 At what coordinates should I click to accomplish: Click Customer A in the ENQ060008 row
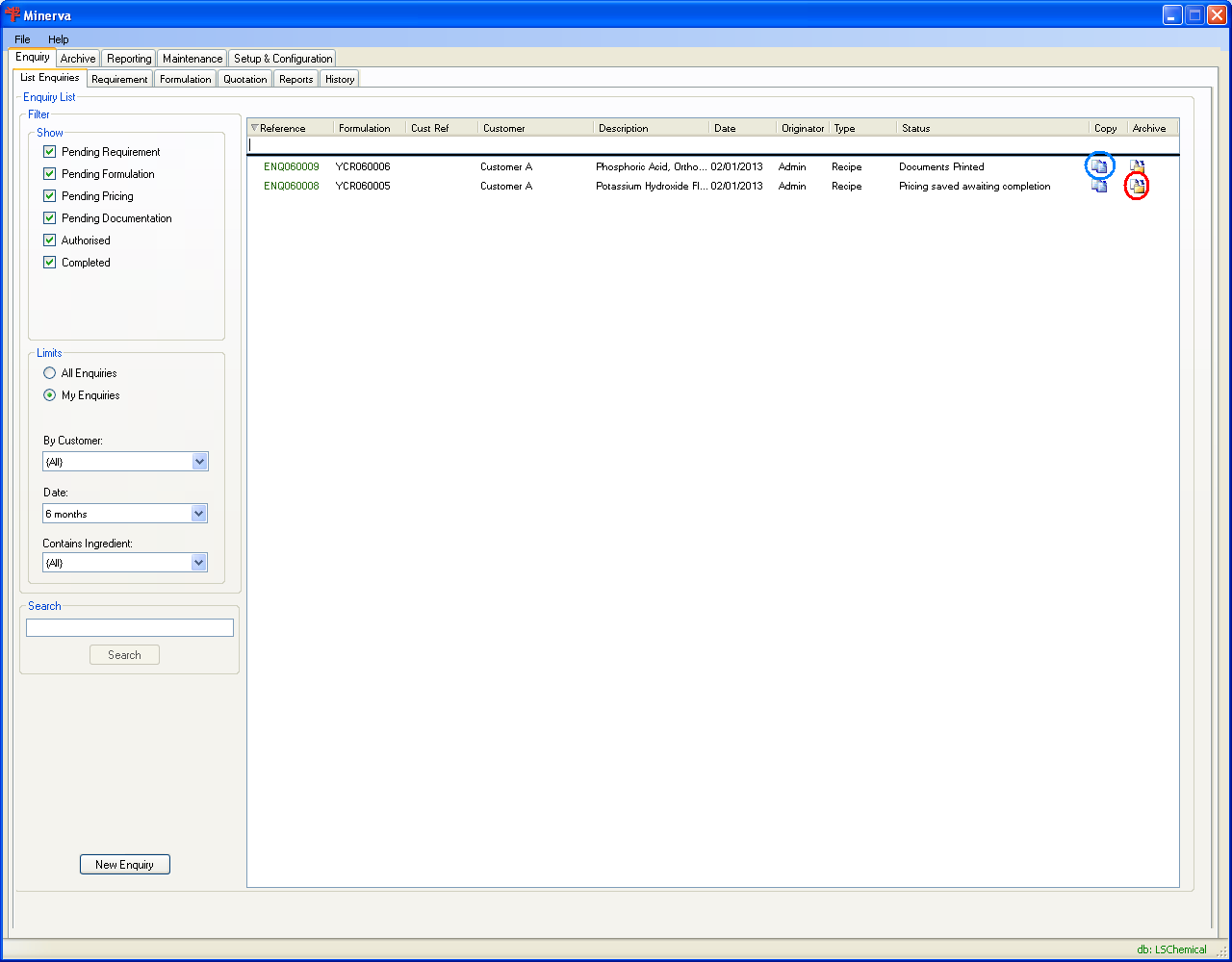pyautogui.click(x=506, y=186)
